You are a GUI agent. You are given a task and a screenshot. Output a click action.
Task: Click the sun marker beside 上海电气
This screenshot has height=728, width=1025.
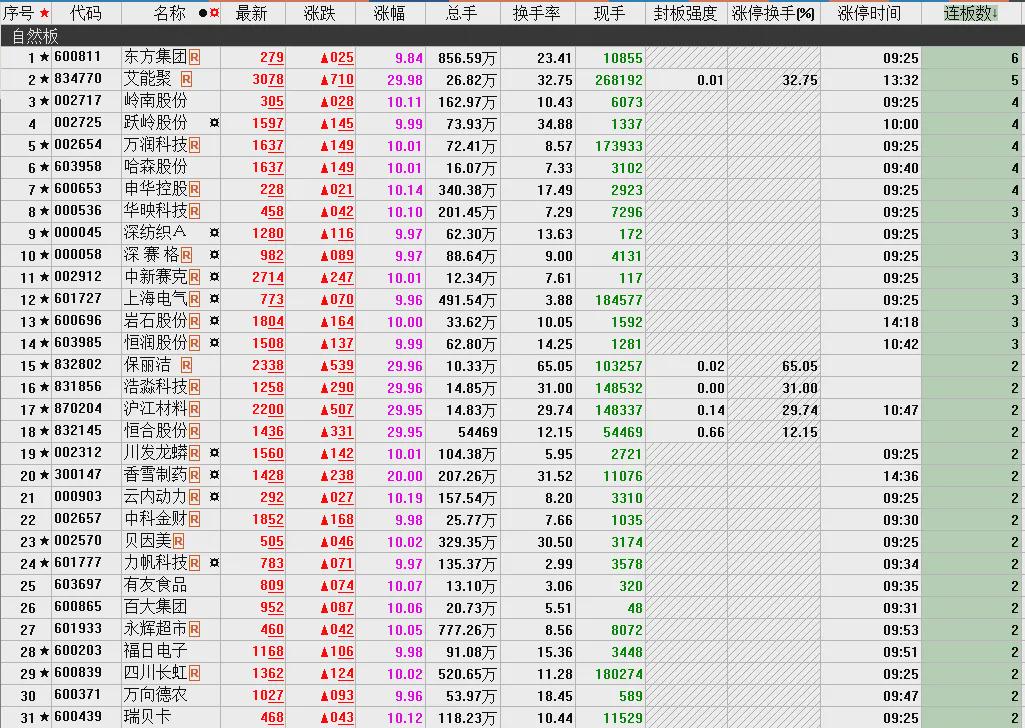click(x=214, y=299)
